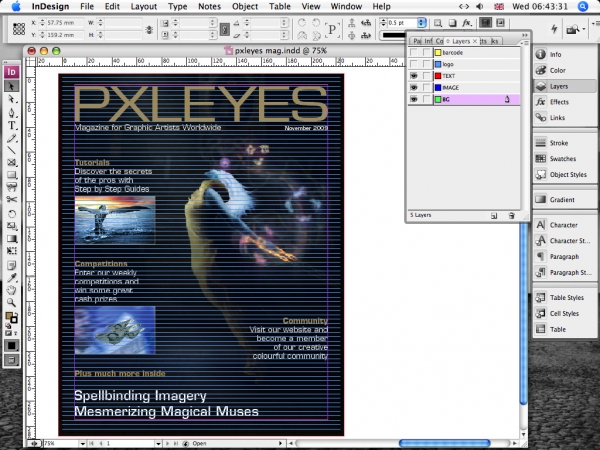Open the Swatches panel in dock
The height and width of the screenshot is (450, 600).
[565, 158]
